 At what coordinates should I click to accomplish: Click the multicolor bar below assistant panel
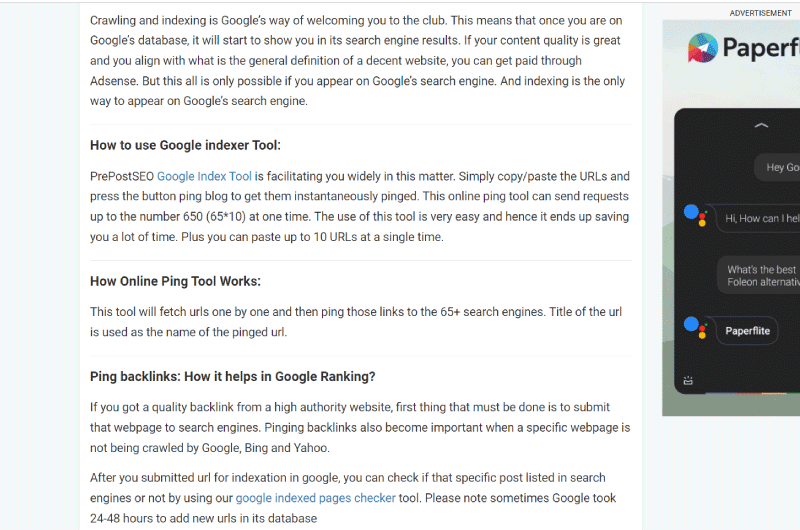(753, 393)
